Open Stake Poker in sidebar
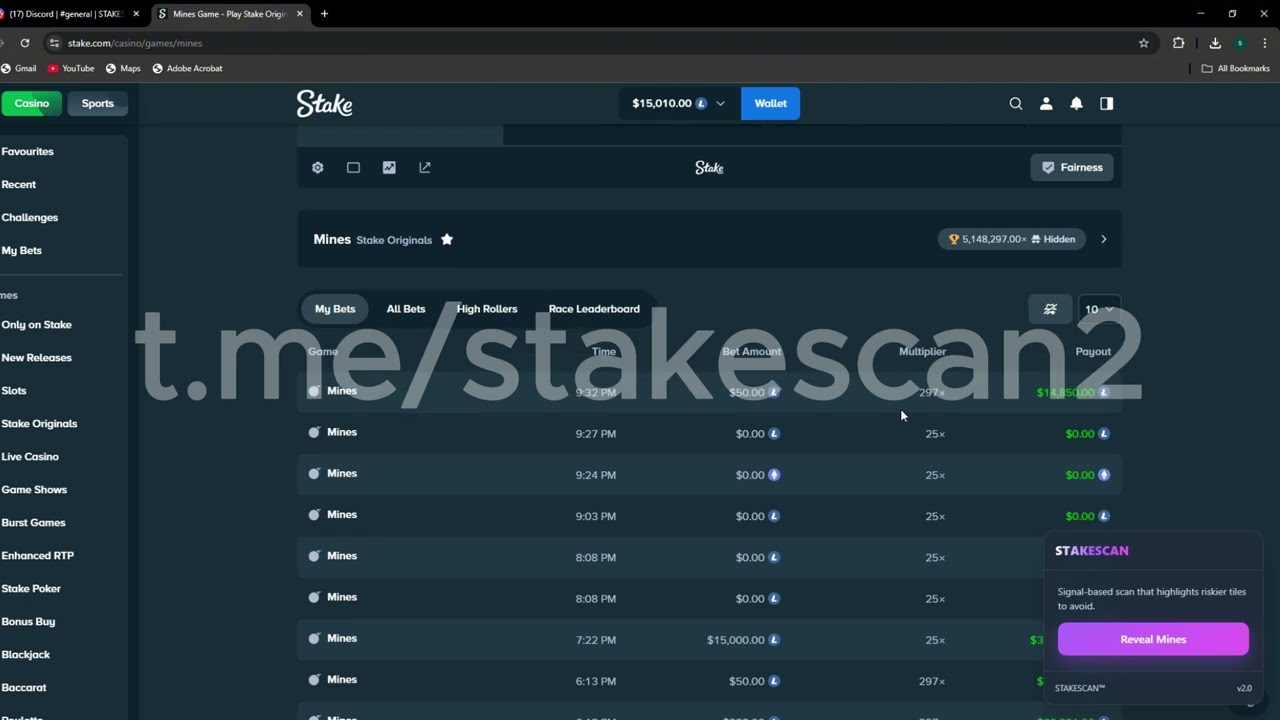The height and width of the screenshot is (720, 1280). [x=31, y=589]
